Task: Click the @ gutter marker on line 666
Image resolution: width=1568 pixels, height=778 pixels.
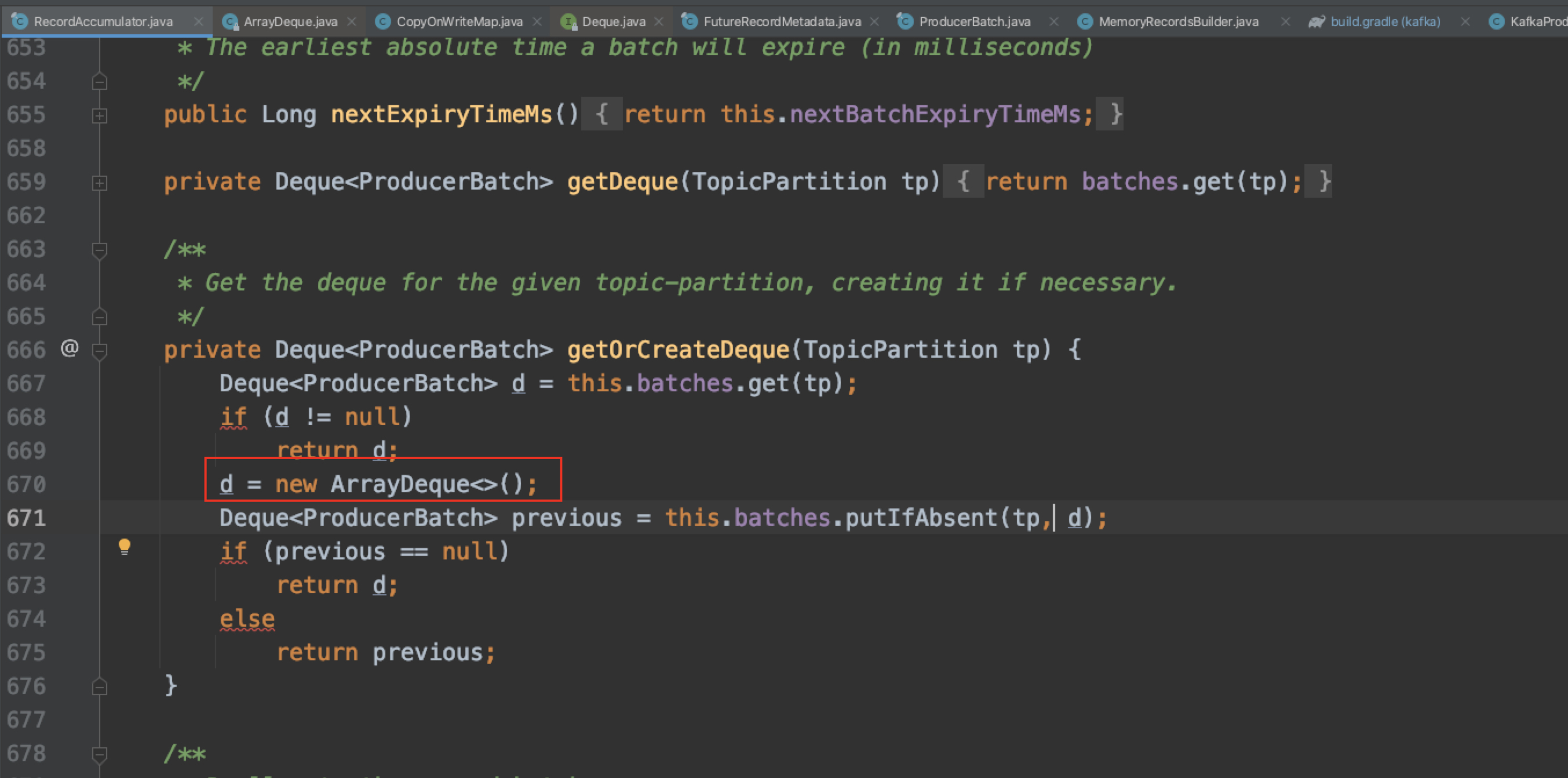Action: 70,348
